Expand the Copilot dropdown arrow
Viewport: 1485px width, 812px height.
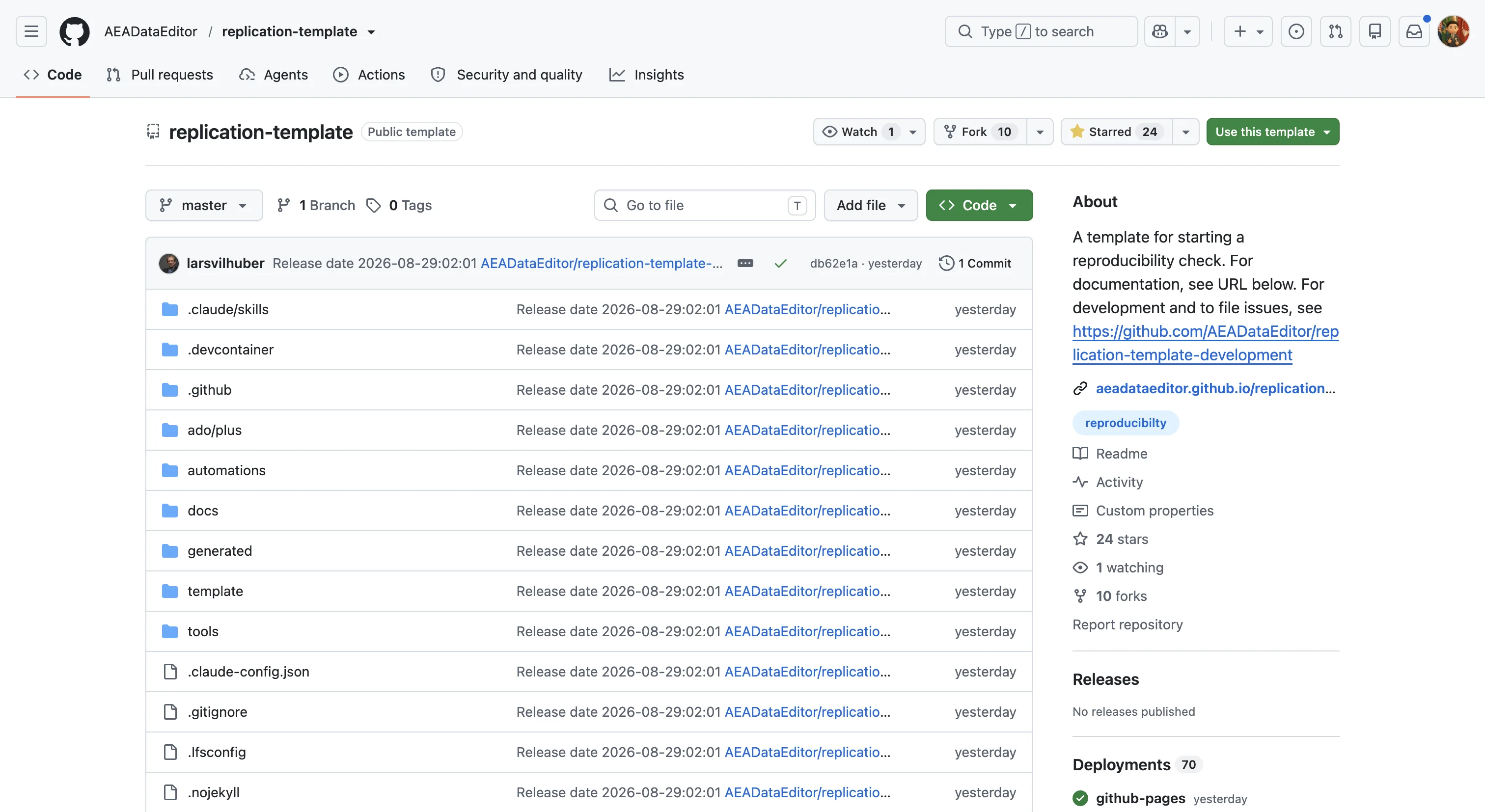point(1187,31)
